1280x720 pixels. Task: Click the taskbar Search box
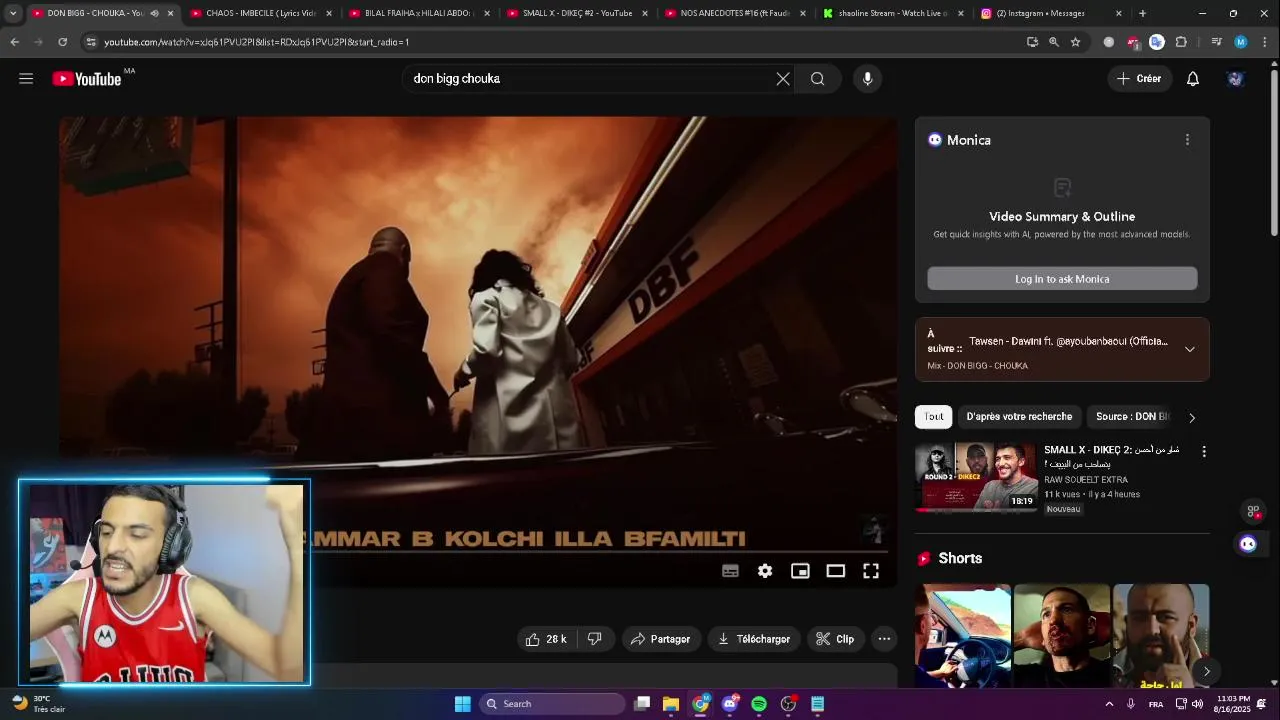pyautogui.click(x=552, y=704)
